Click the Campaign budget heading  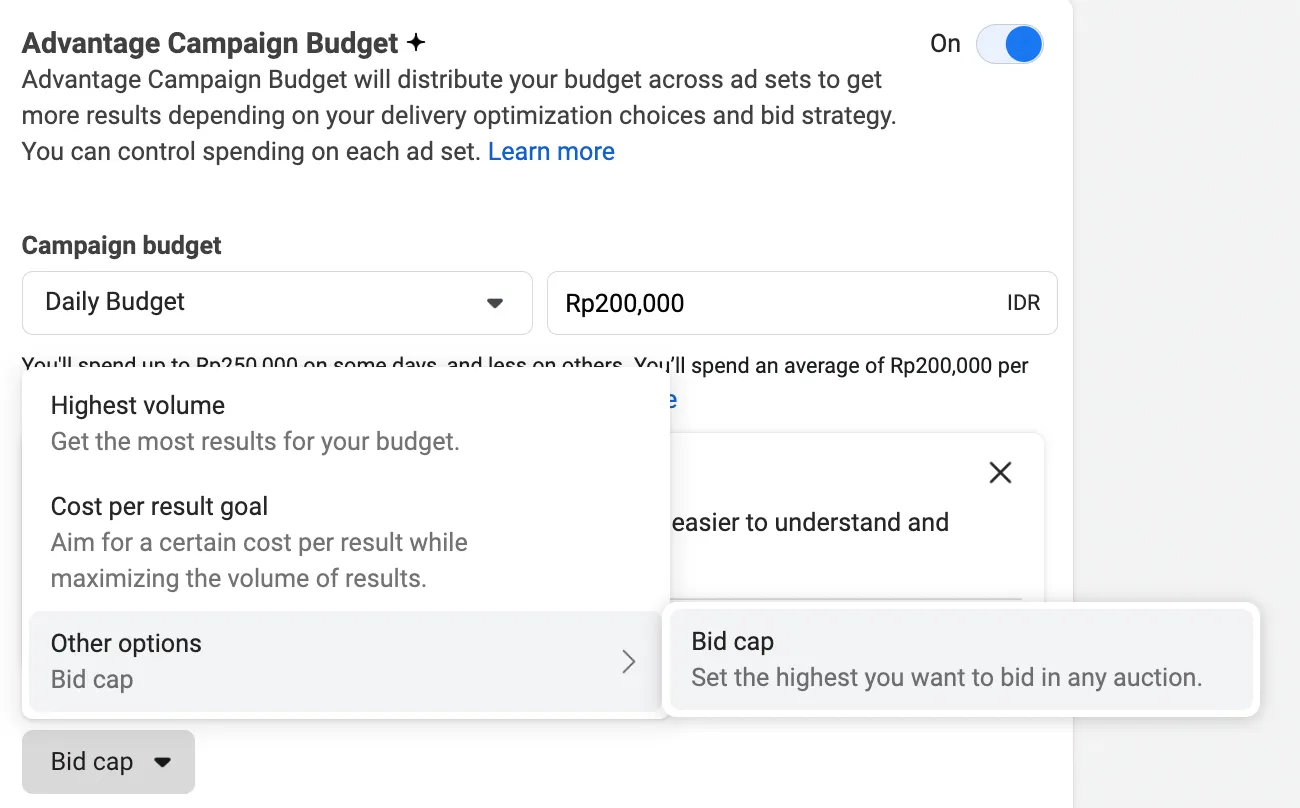(x=122, y=246)
